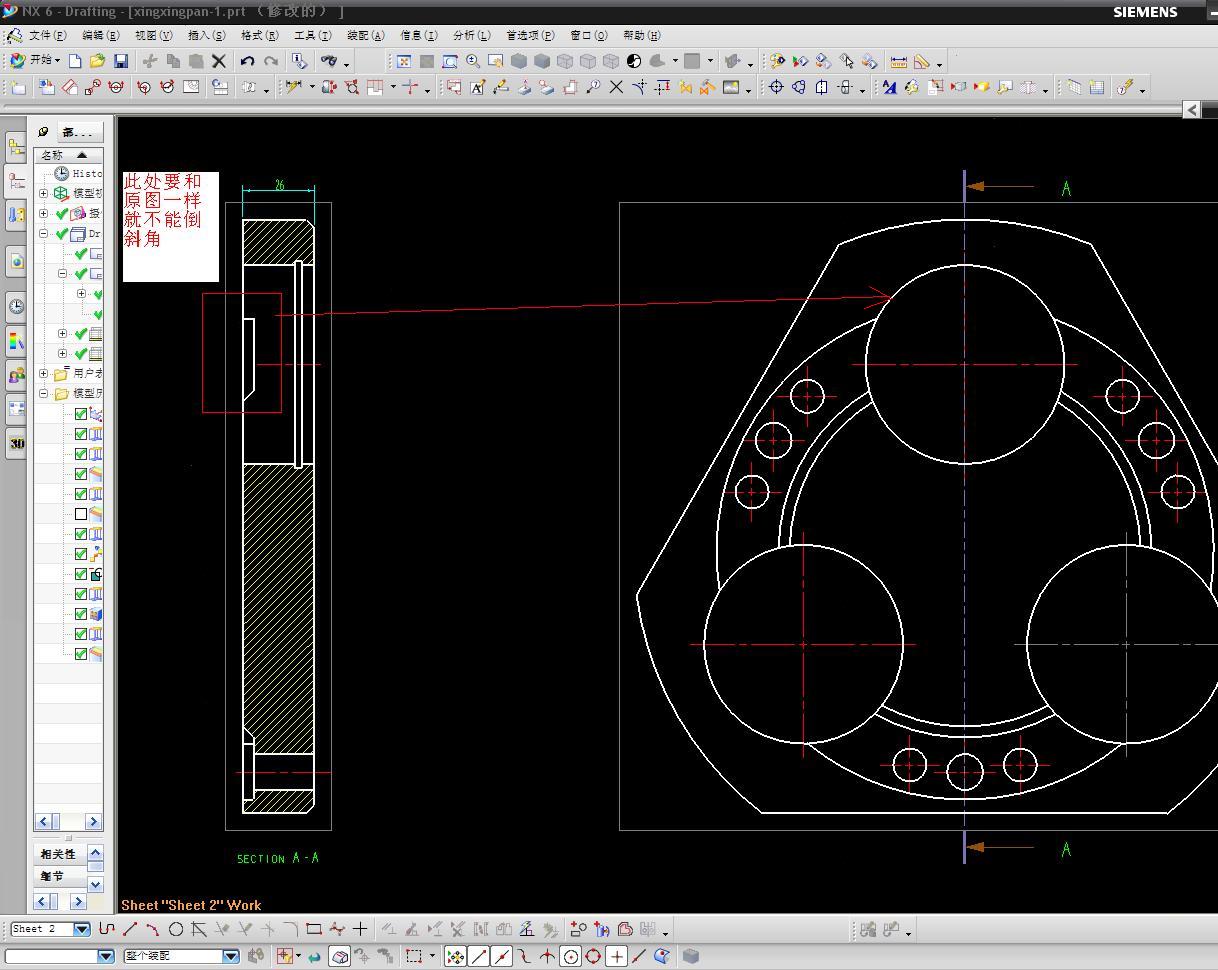Open the 帮助(H) menu

(641, 35)
